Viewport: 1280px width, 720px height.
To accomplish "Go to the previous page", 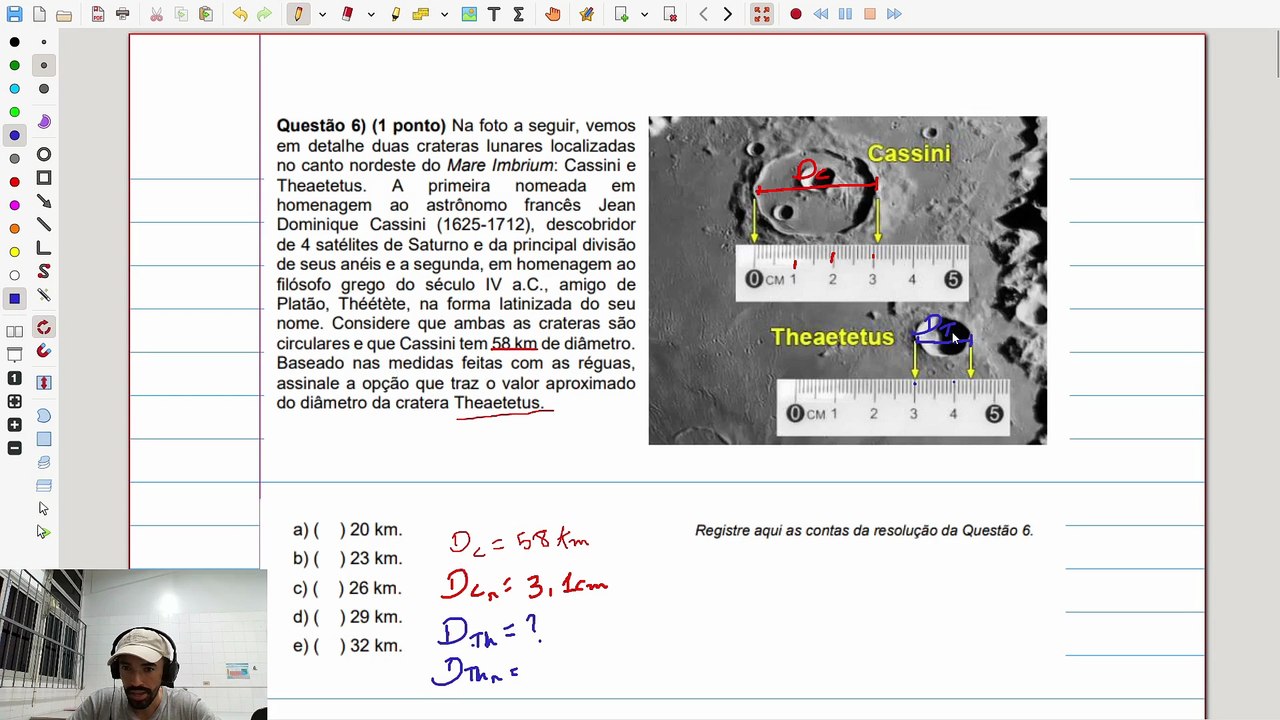I will click(704, 14).
